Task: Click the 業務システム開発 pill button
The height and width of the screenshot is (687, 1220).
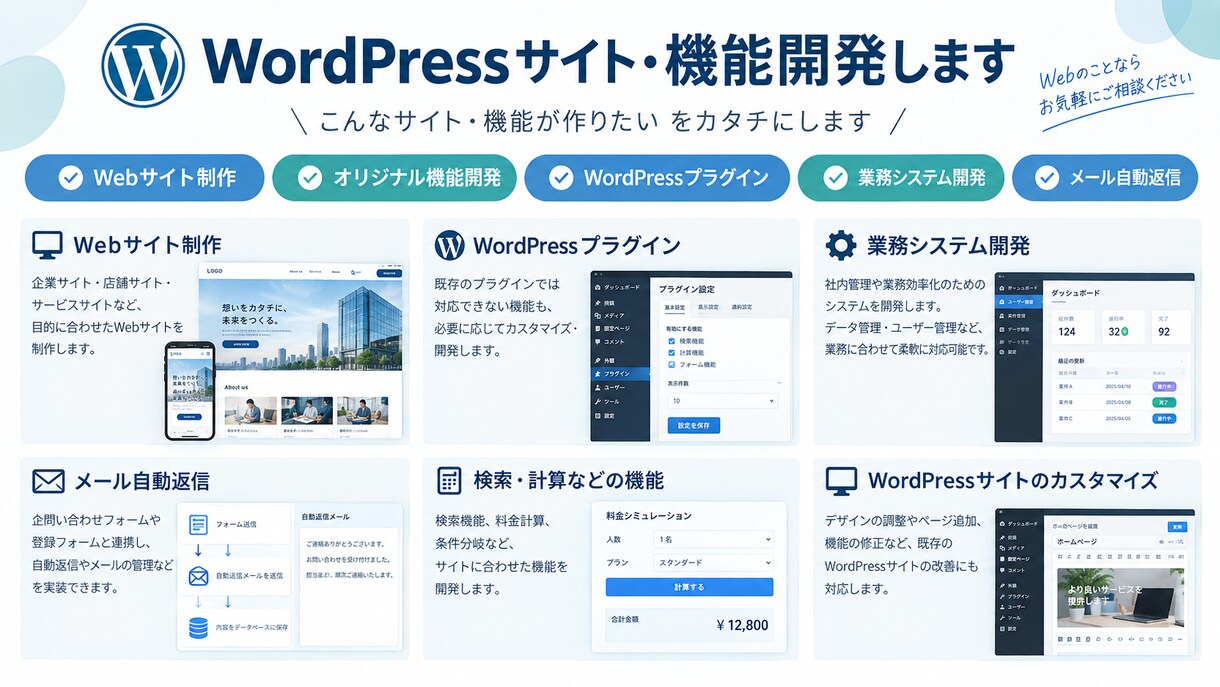Action: point(900,178)
